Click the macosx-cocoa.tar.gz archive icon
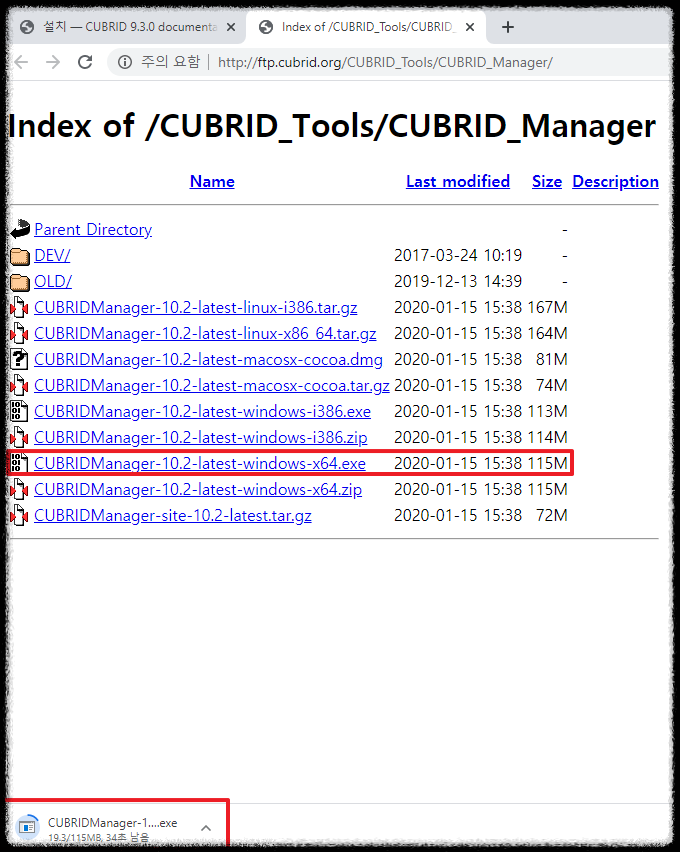Screen dimensions: 680x852 20,386
